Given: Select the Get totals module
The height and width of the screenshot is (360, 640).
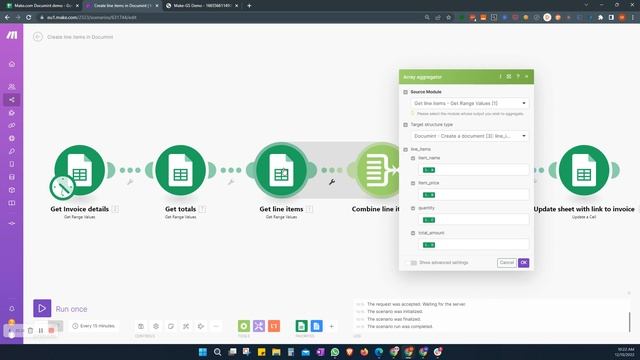Looking at the screenshot, I should [180, 170].
